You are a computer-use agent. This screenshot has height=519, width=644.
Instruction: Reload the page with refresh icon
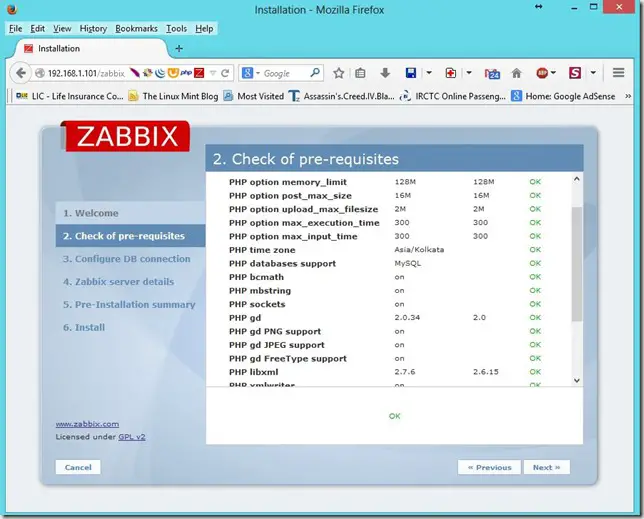pyautogui.click(x=225, y=73)
